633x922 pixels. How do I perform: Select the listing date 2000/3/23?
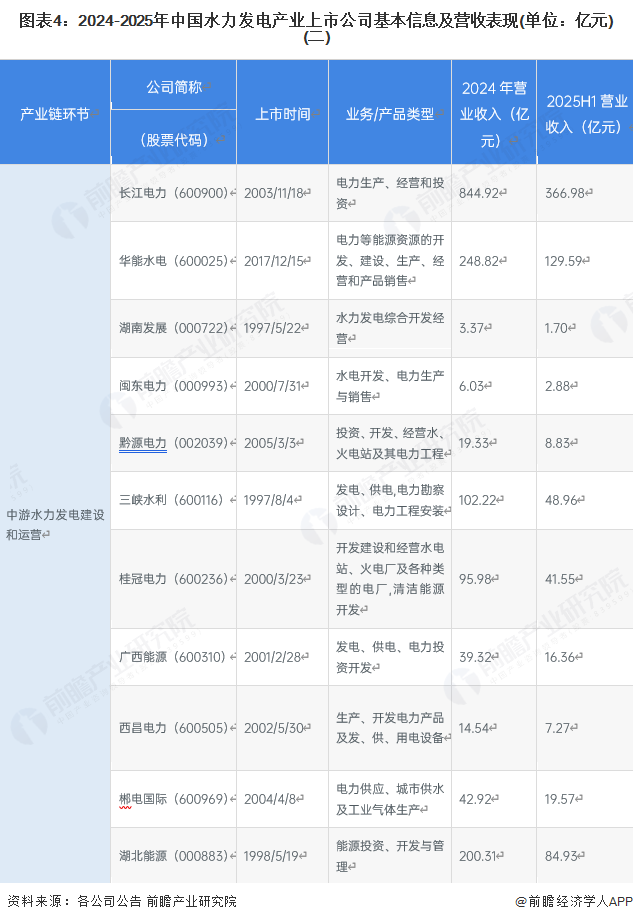pyautogui.click(x=274, y=579)
